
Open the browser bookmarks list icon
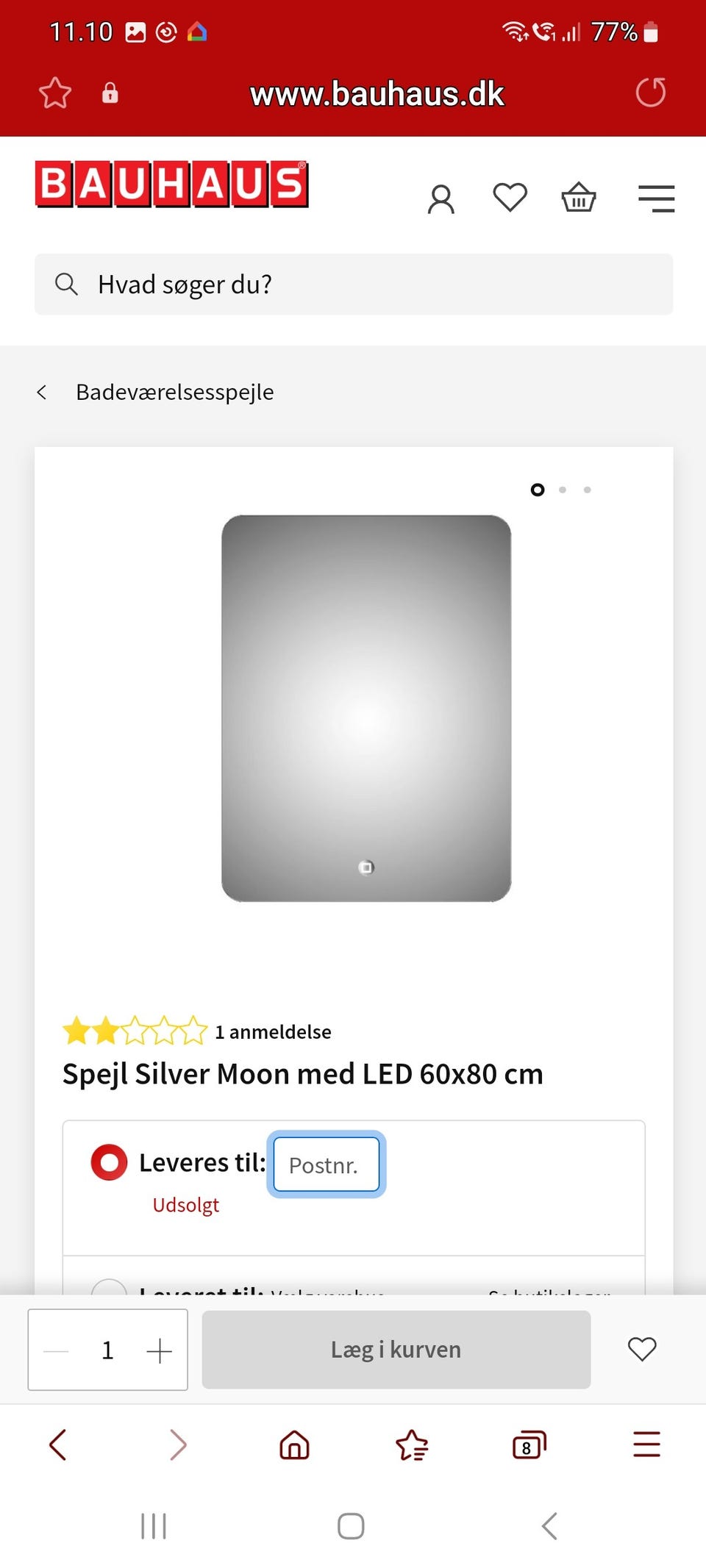(x=412, y=1445)
